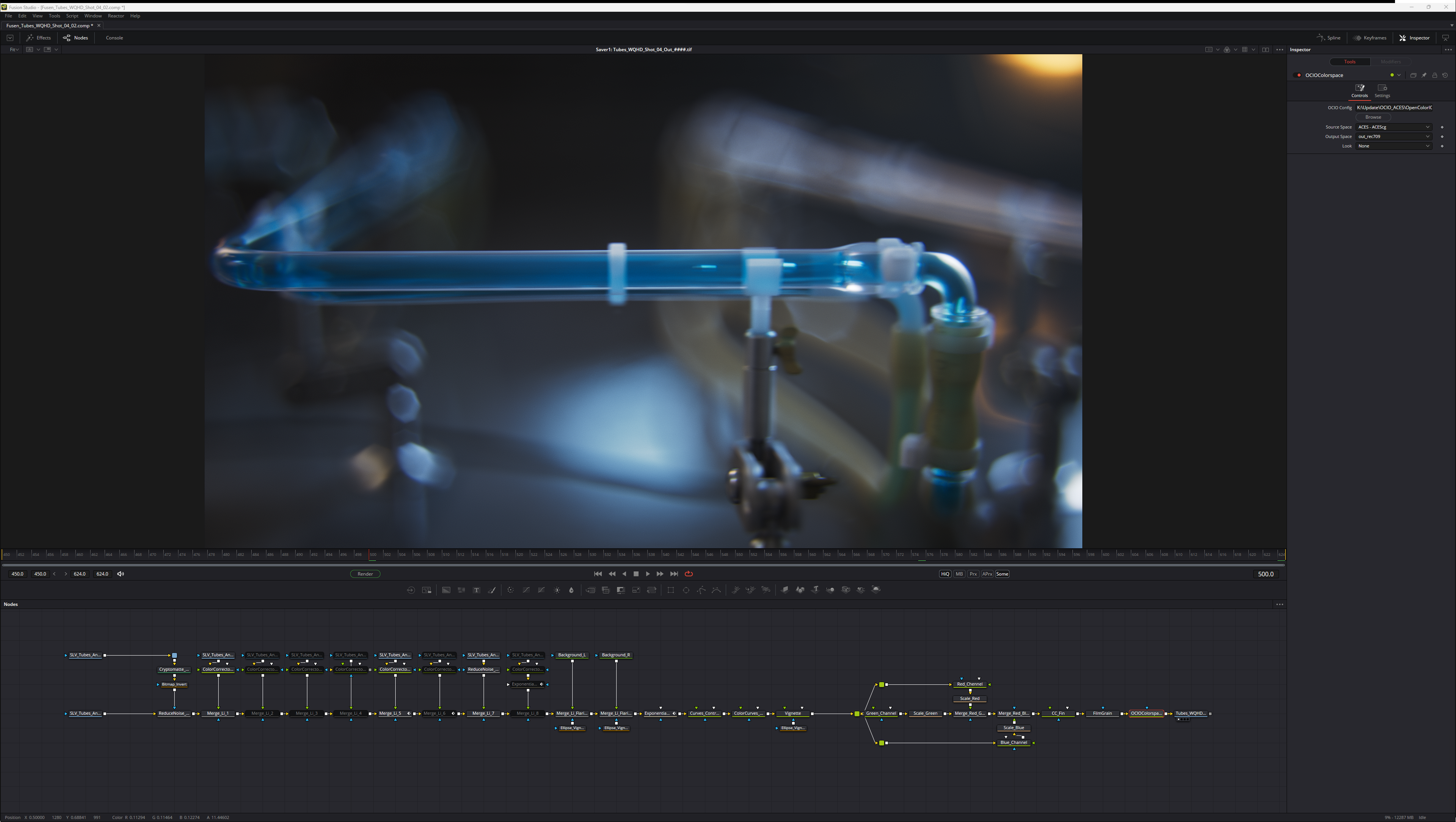Select the Ellipse mask tool
This screenshot has width=1456, height=822.
[686, 589]
